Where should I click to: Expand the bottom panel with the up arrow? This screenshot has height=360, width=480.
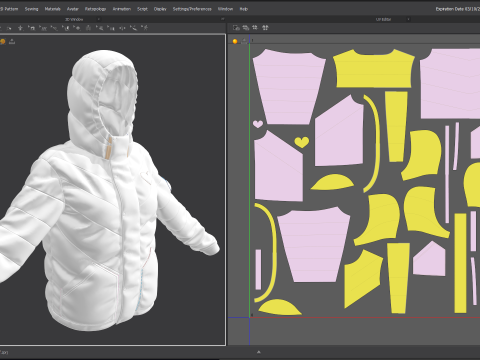259,352
